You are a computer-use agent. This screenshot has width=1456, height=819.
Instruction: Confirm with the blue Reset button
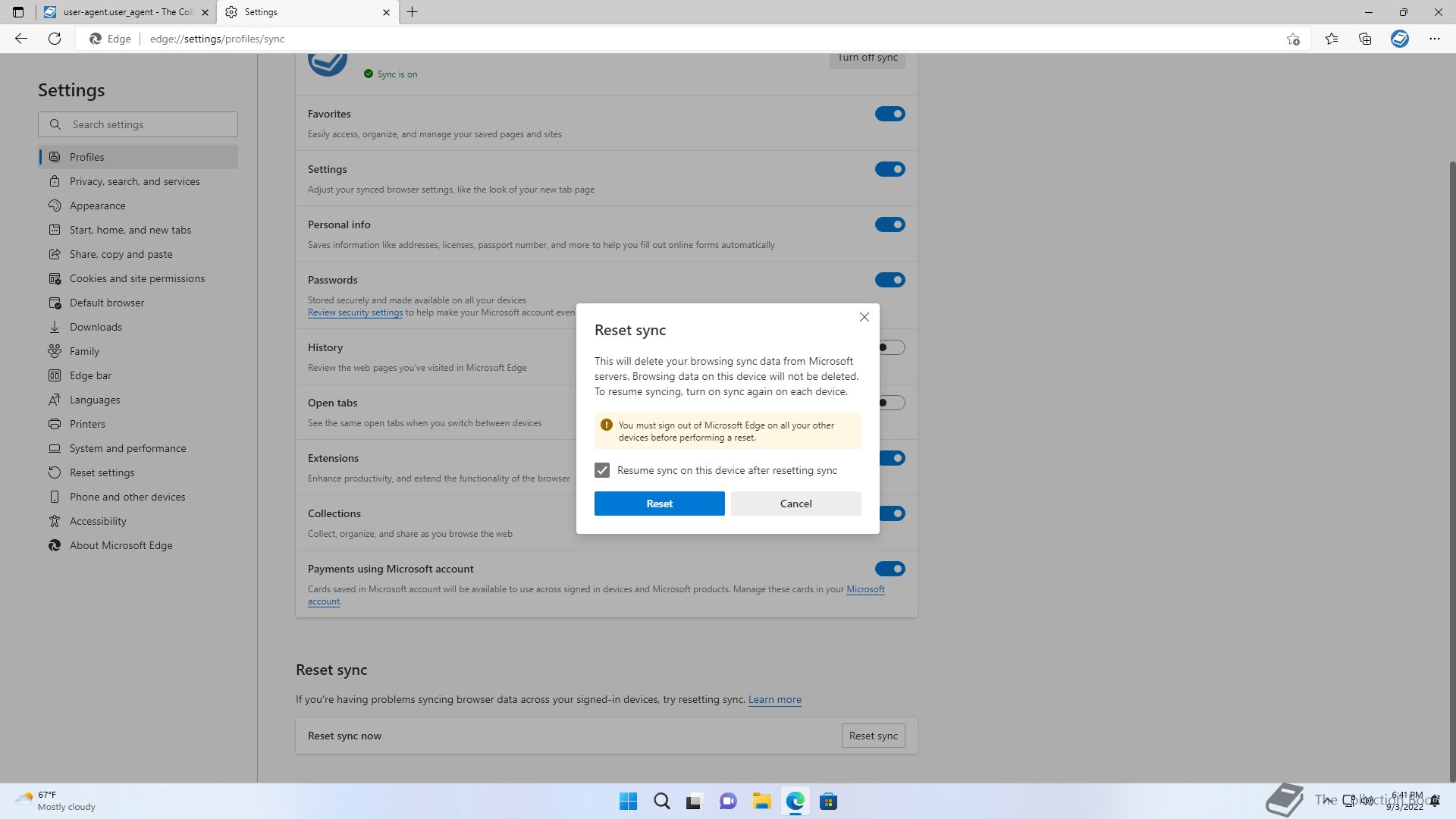pos(659,504)
